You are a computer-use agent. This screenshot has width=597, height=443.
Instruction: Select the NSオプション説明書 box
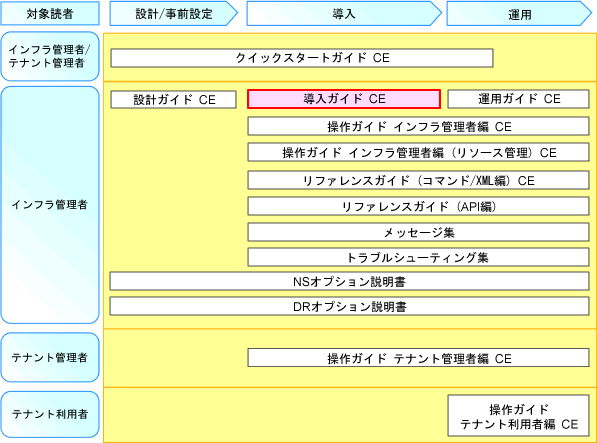pos(350,282)
